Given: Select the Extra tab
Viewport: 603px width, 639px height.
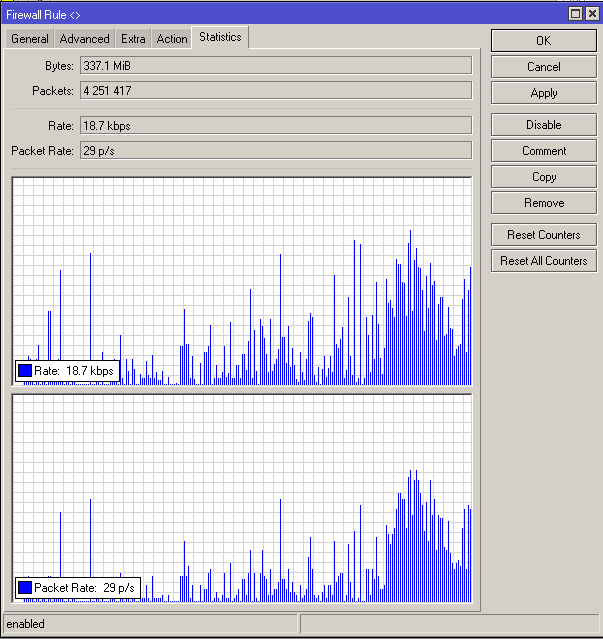Looking at the screenshot, I should tap(133, 39).
